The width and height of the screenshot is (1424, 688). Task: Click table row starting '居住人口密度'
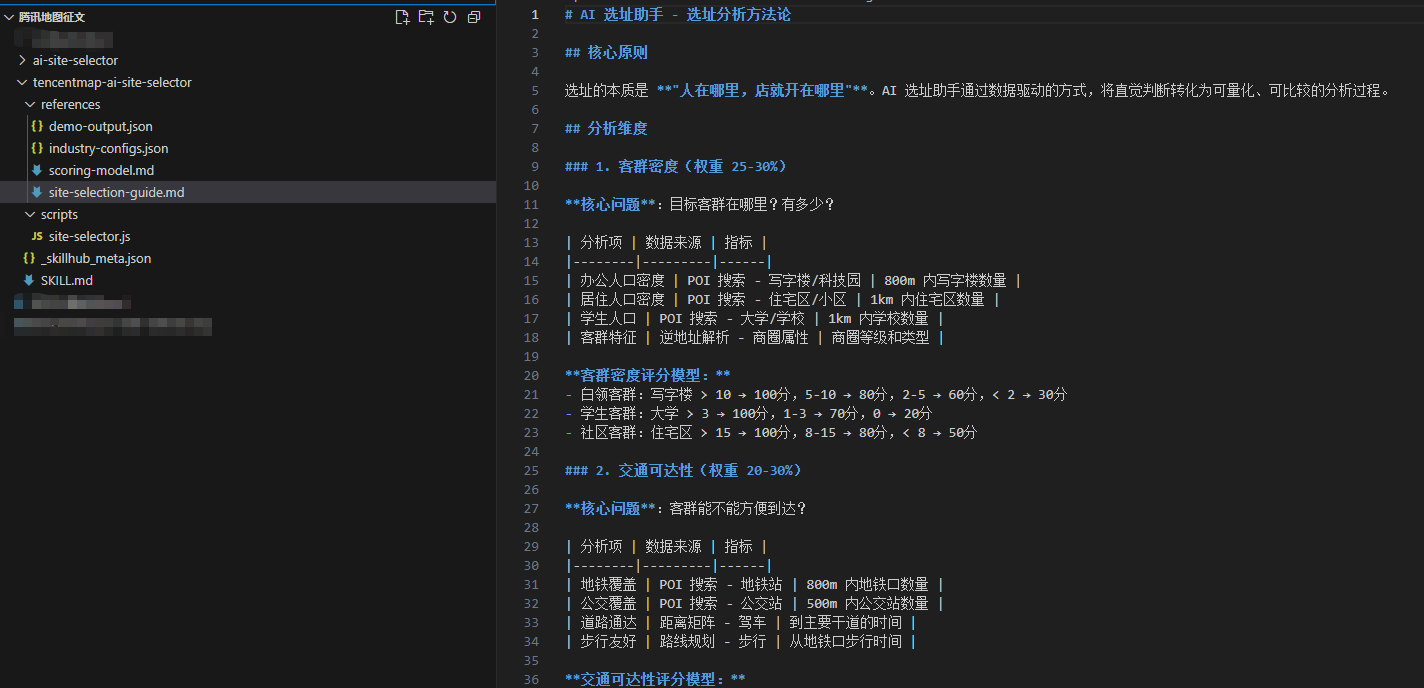pos(782,300)
